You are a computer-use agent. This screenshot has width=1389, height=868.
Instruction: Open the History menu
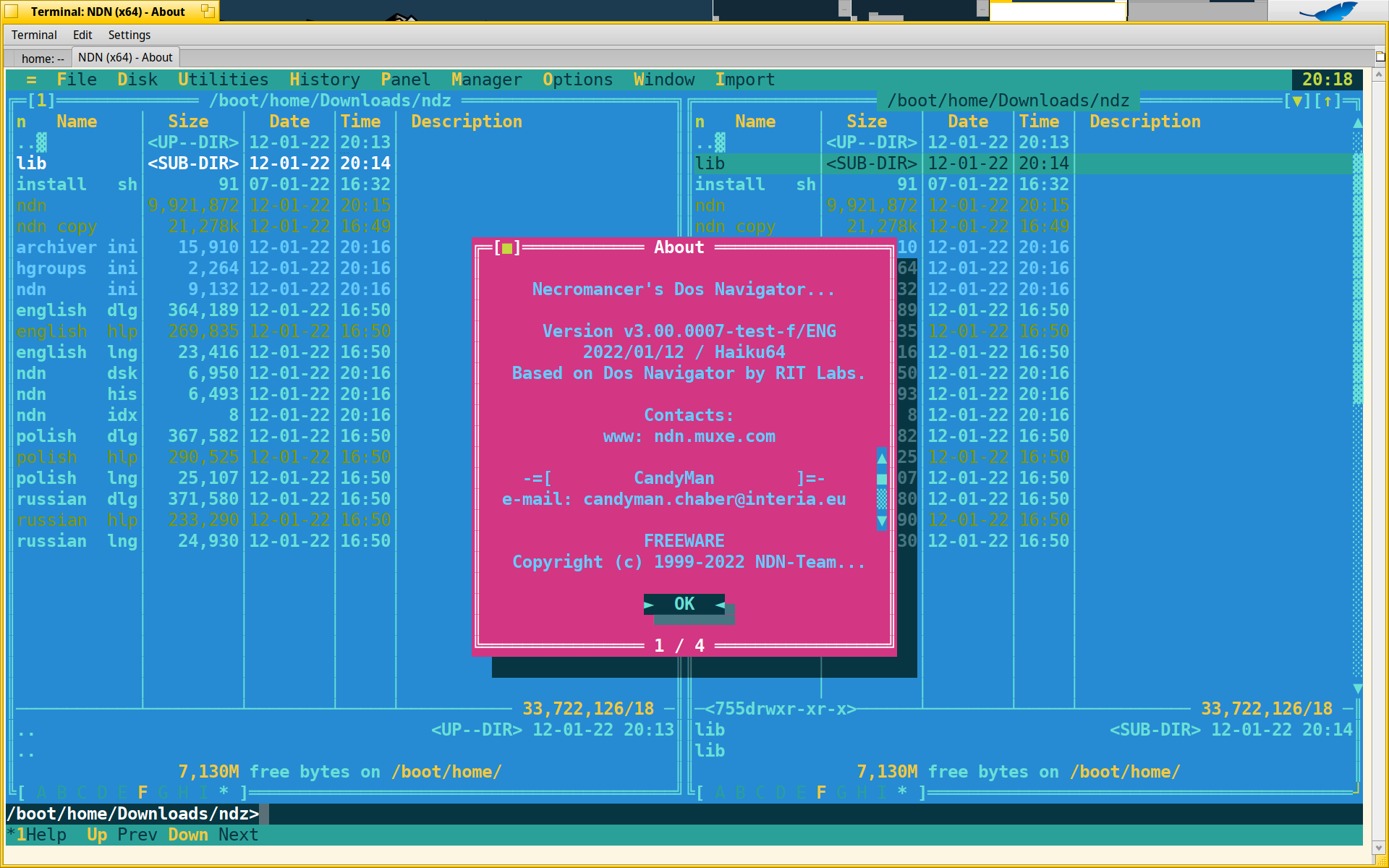(x=325, y=80)
